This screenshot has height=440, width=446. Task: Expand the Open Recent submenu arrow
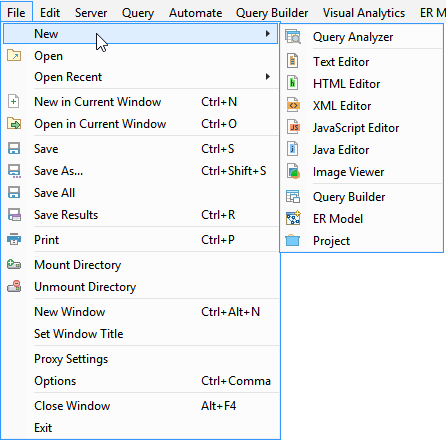pyautogui.click(x=268, y=77)
